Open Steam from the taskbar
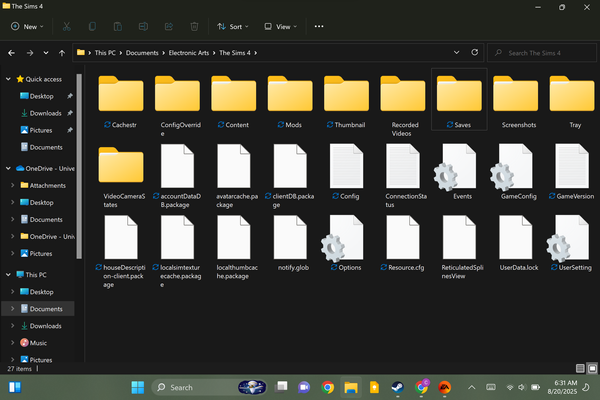This screenshot has height=400, width=600. pyautogui.click(x=398, y=387)
